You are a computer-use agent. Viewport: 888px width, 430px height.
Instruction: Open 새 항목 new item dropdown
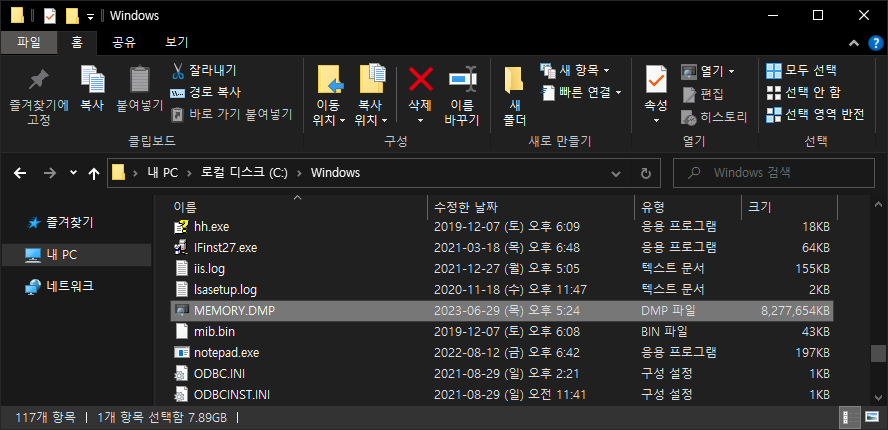click(x=575, y=70)
